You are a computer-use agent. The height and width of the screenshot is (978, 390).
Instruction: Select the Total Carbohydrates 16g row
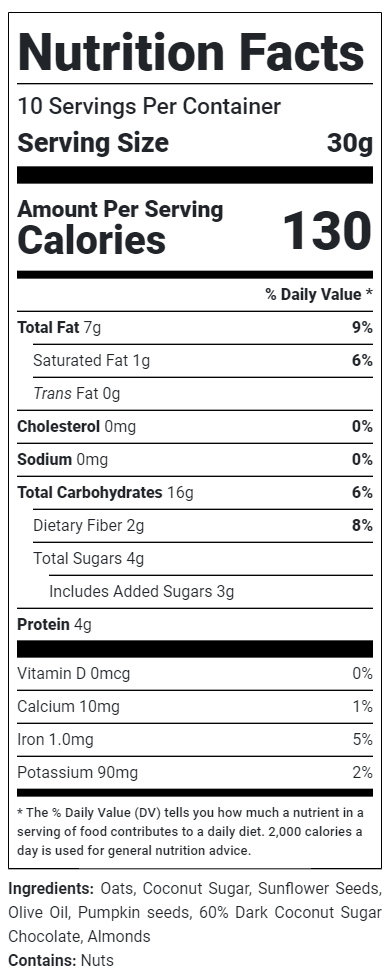pos(195,493)
